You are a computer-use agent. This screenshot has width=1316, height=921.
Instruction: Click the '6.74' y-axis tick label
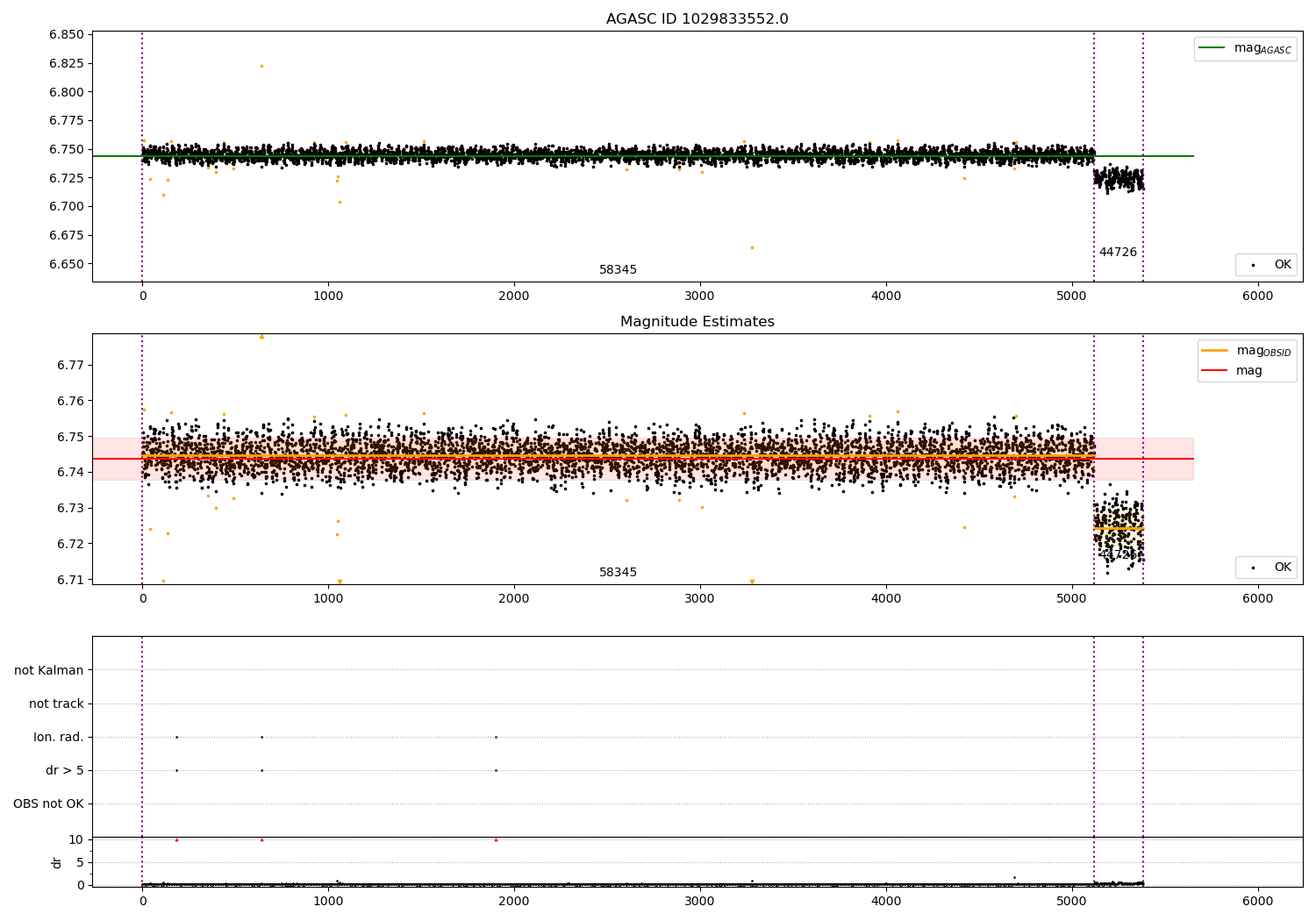70,472
